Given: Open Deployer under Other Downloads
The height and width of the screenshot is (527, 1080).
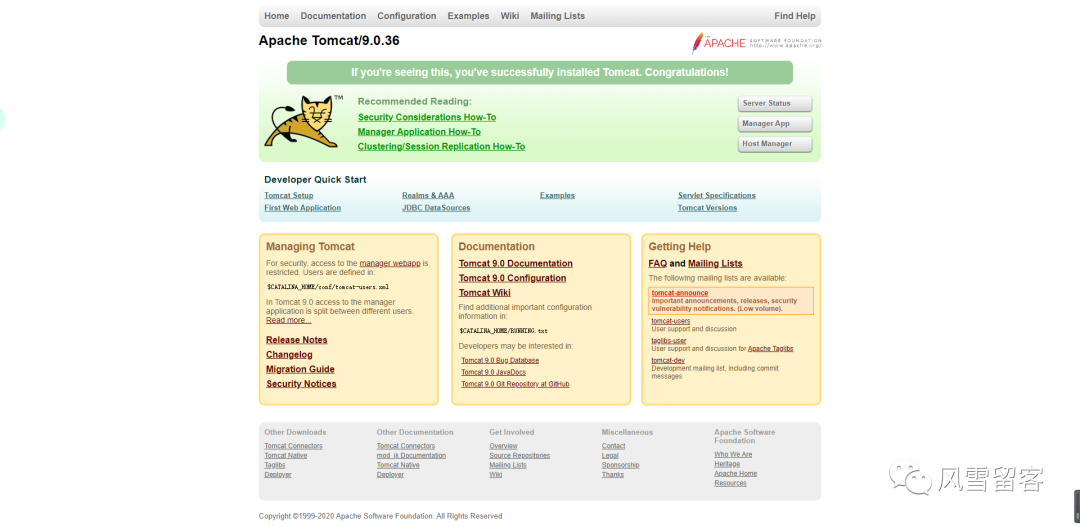Looking at the screenshot, I should coord(278,475).
